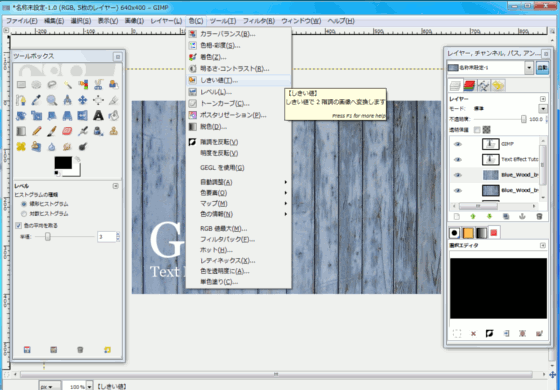
Task: Select the Bucket Fill tool
Action: [114, 116]
